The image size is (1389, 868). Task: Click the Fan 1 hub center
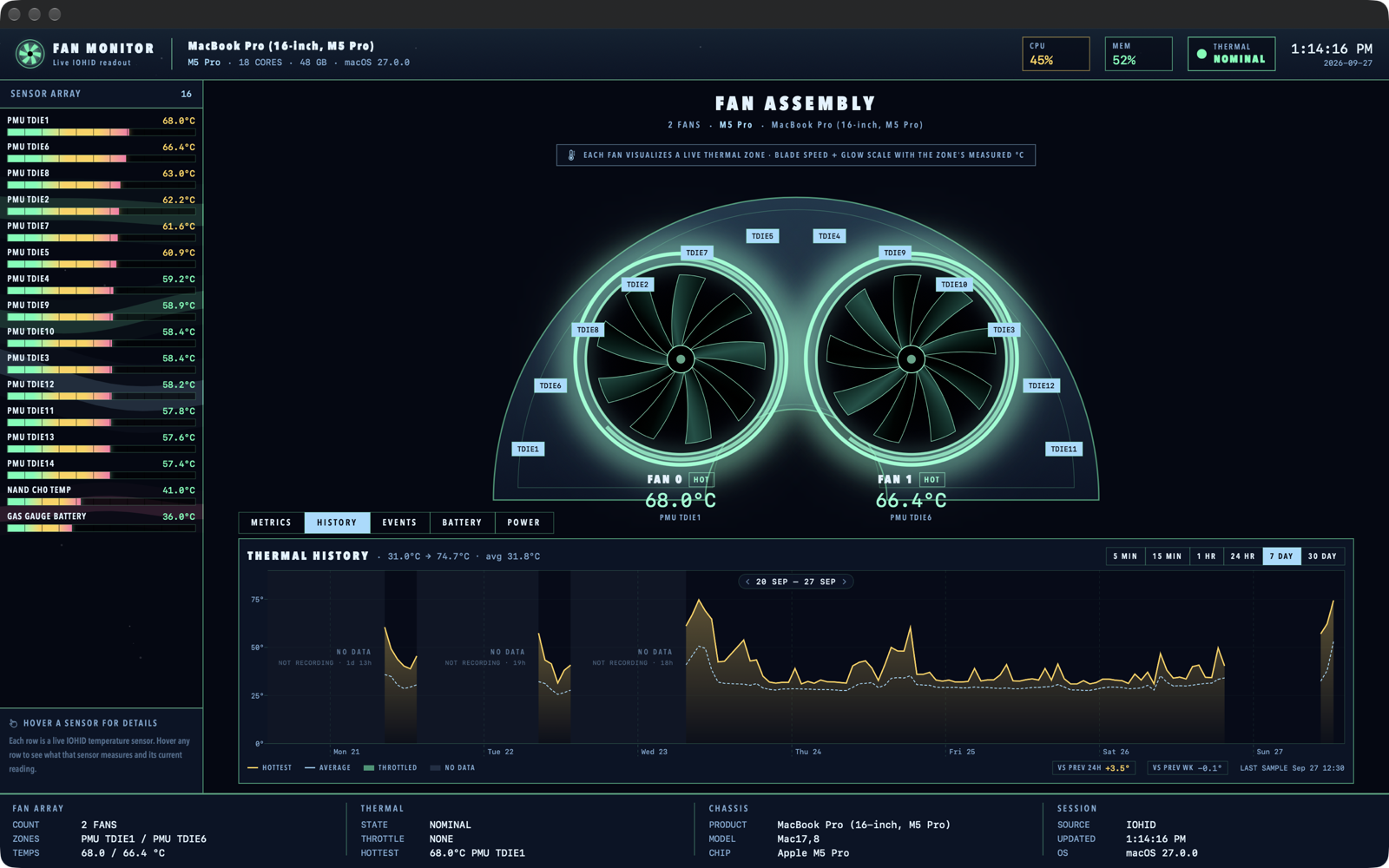pyautogui.click(x=911, y=358)
